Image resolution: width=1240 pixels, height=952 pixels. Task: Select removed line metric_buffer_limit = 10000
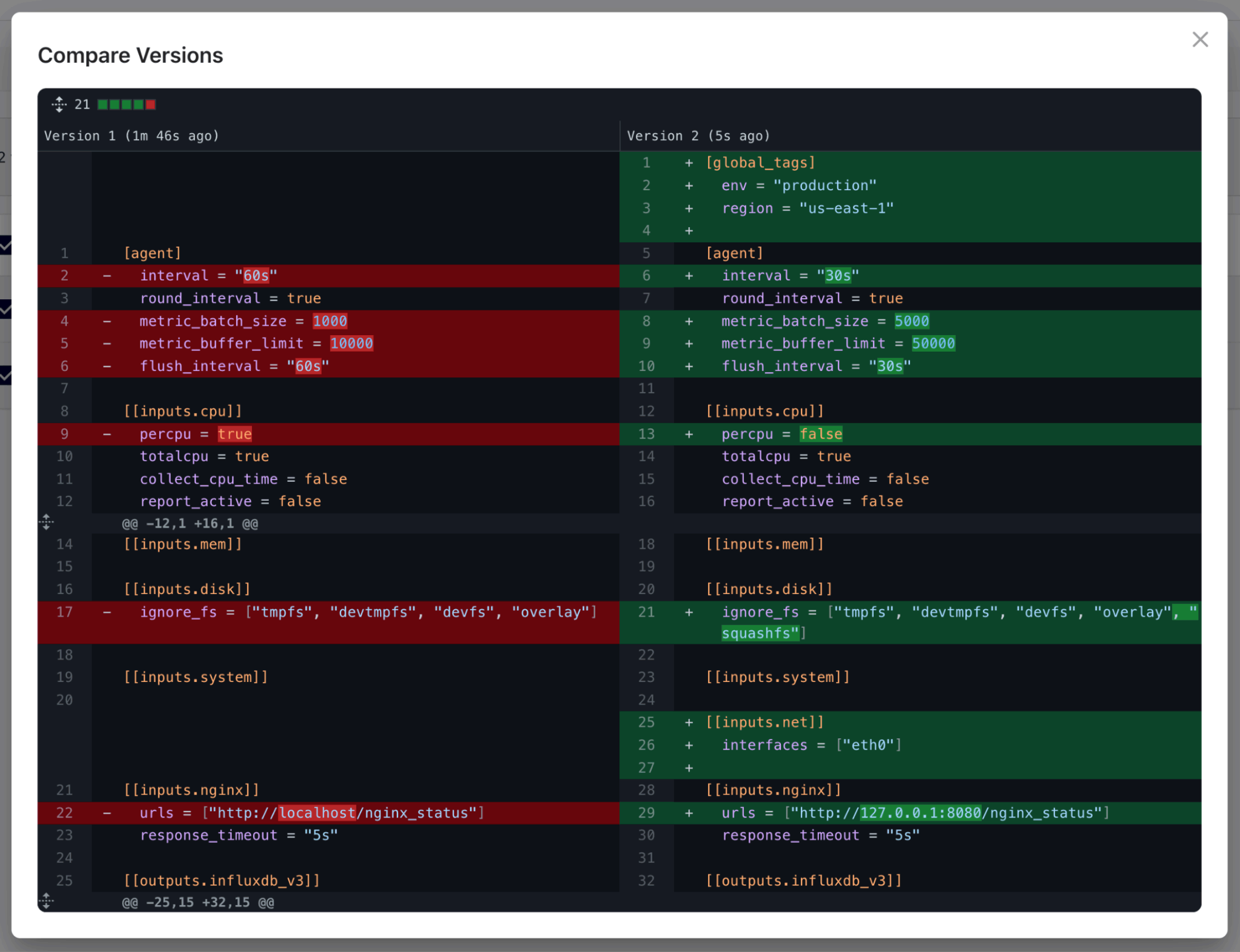[x=329, y=343]
